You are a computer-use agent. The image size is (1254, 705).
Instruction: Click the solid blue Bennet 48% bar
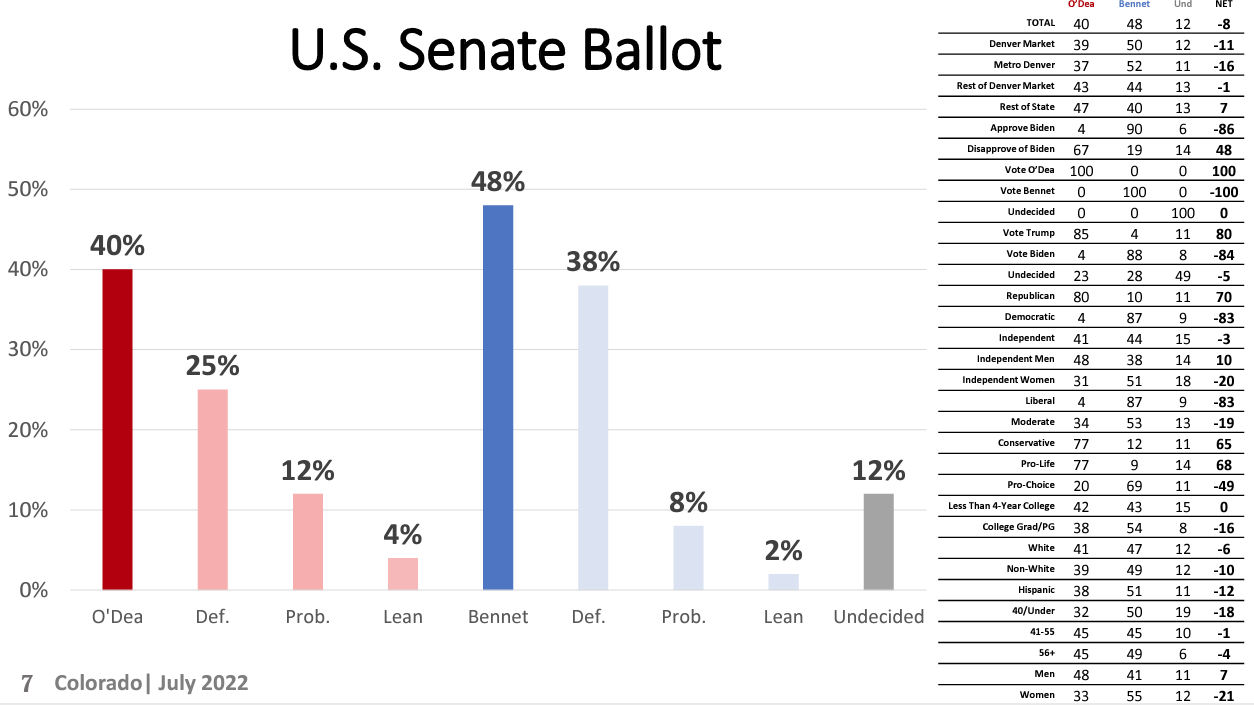click(498, 397)
